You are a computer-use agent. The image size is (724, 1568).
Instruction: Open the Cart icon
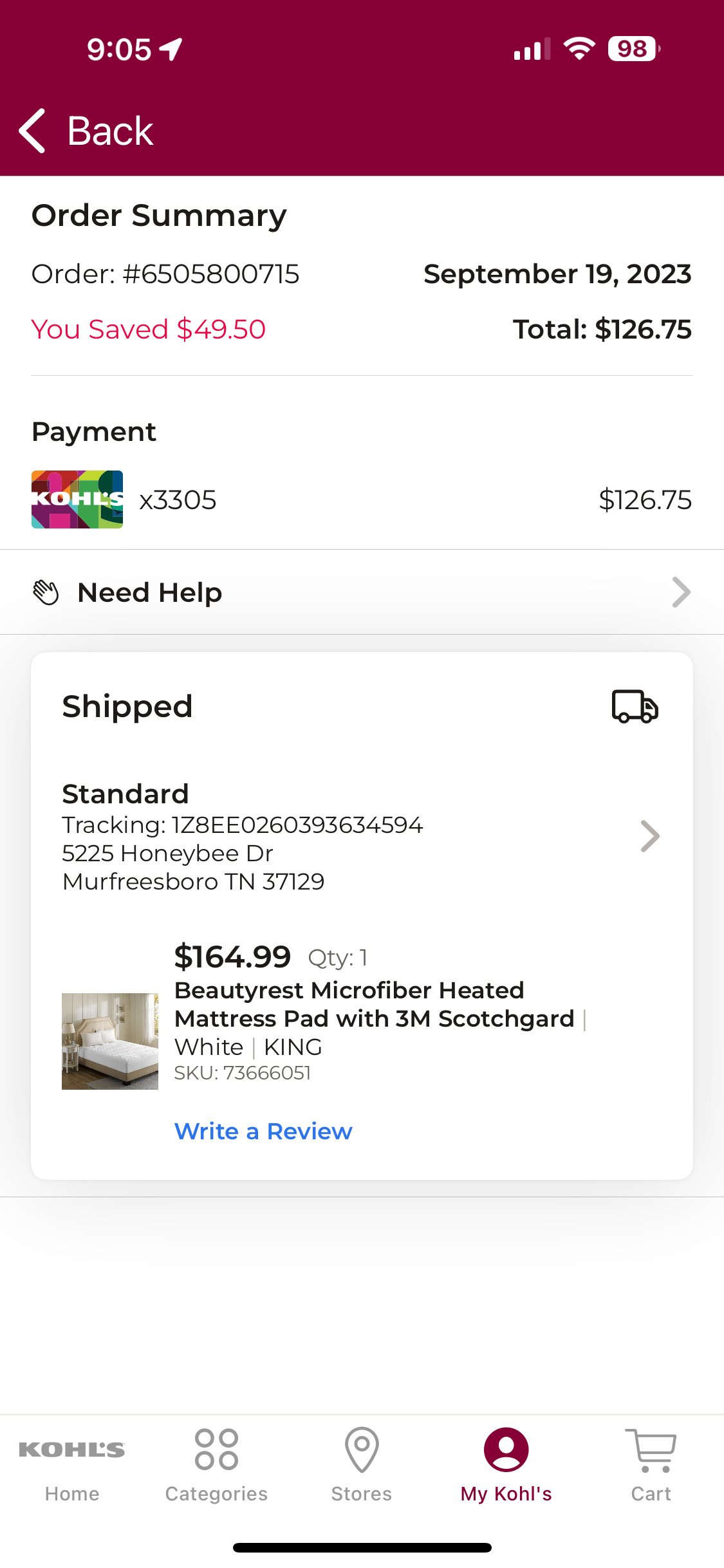pos(651,1450)
